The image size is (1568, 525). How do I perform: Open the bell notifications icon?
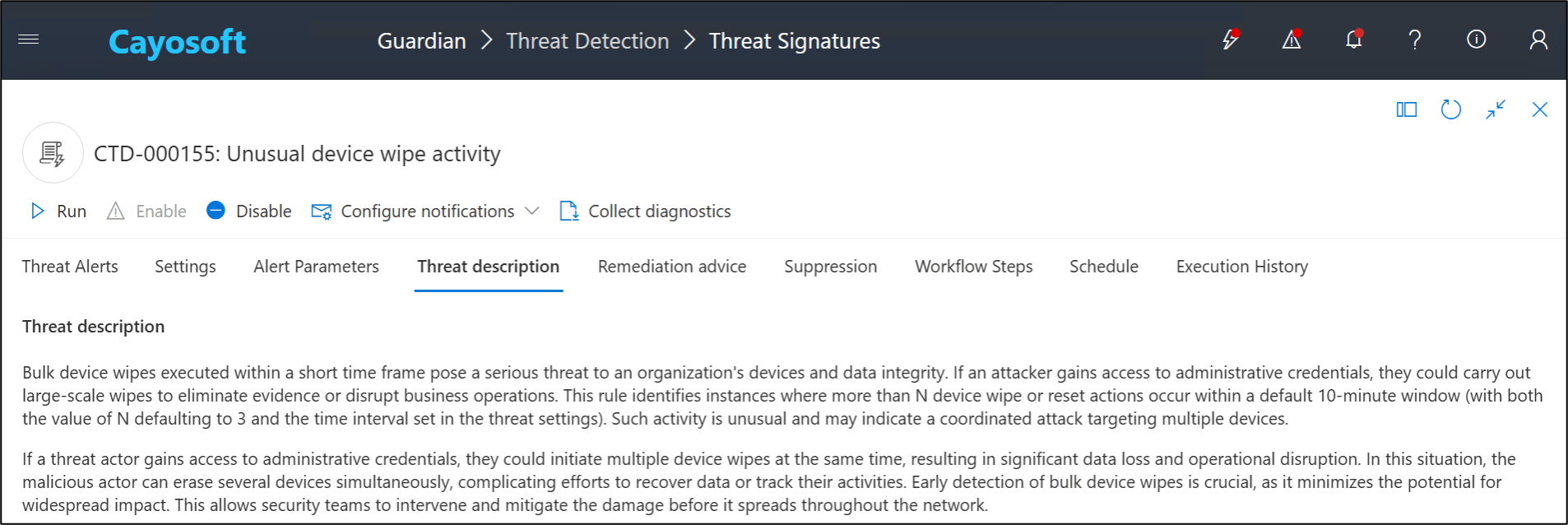pyautogui.click(x=1353, y=39)
